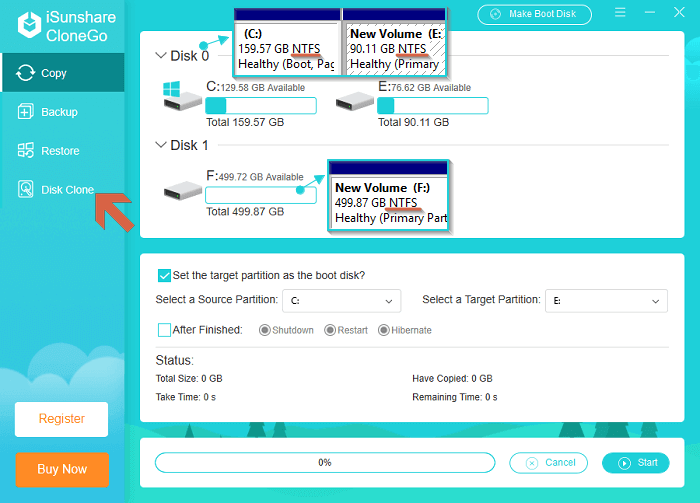Viewport: 700px width, 503px height.
Task: Switch to the Restore tab
Action: tap(63, 150)
